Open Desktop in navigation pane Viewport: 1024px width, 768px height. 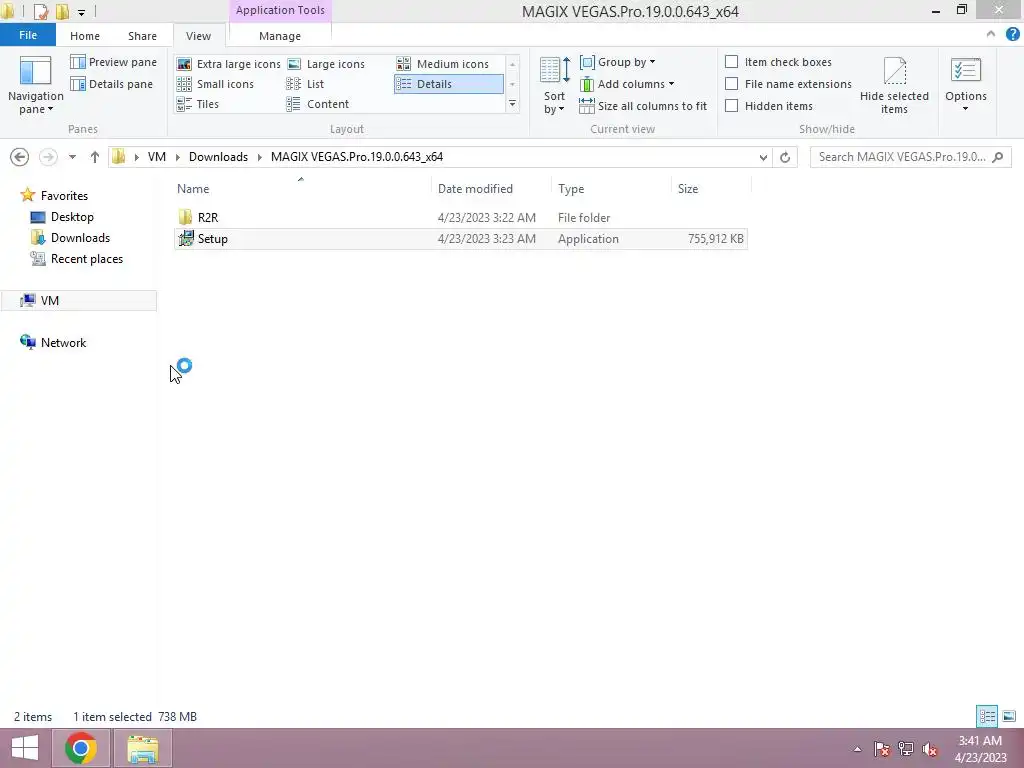point(72,217)
